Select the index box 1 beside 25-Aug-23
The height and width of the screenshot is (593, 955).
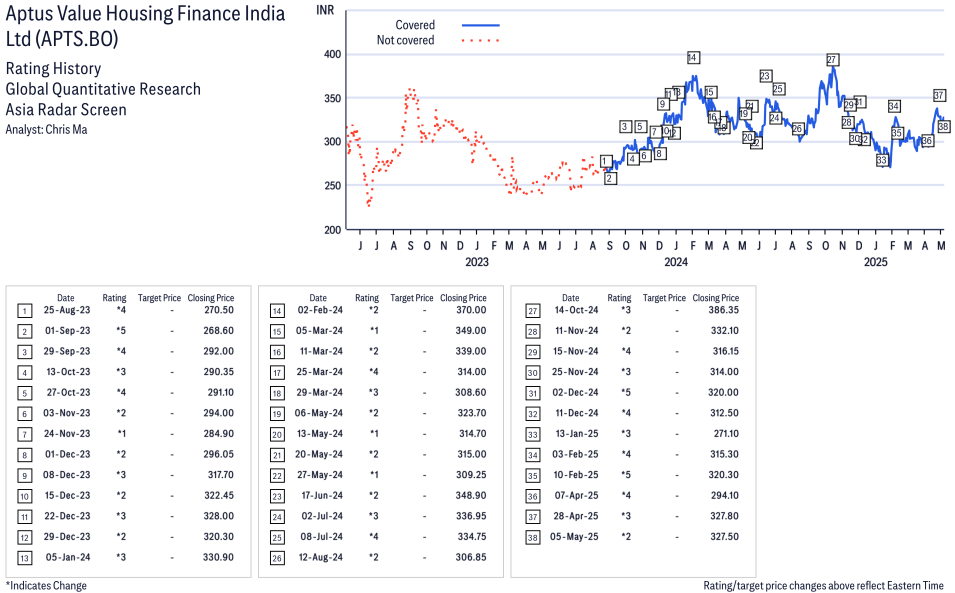(x=24, y=312)
